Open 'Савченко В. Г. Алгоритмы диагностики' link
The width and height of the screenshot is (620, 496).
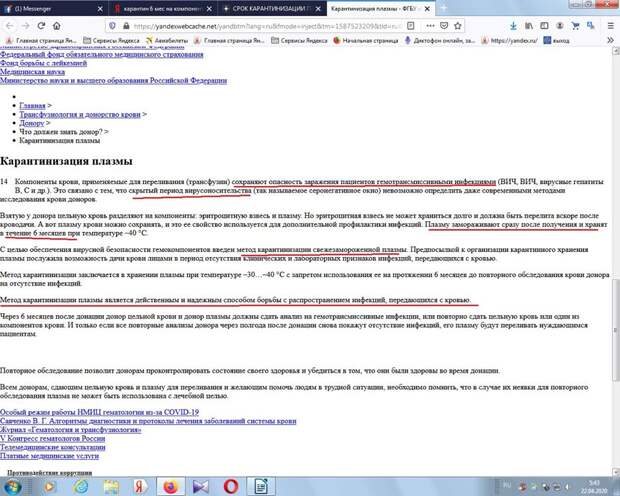pyautogui.click(x=148, y=421)
